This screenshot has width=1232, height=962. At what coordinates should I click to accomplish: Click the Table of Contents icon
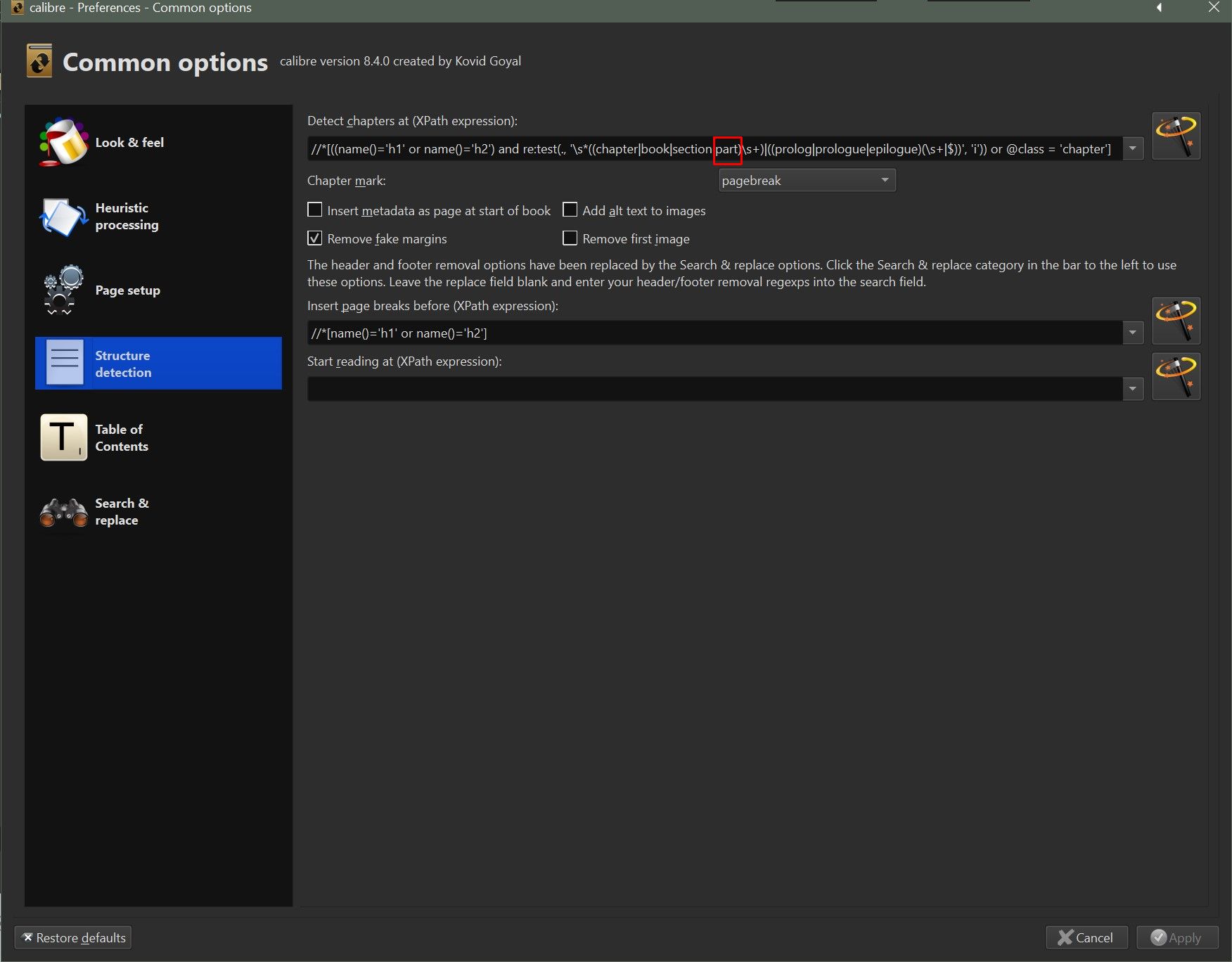[63, 437]
